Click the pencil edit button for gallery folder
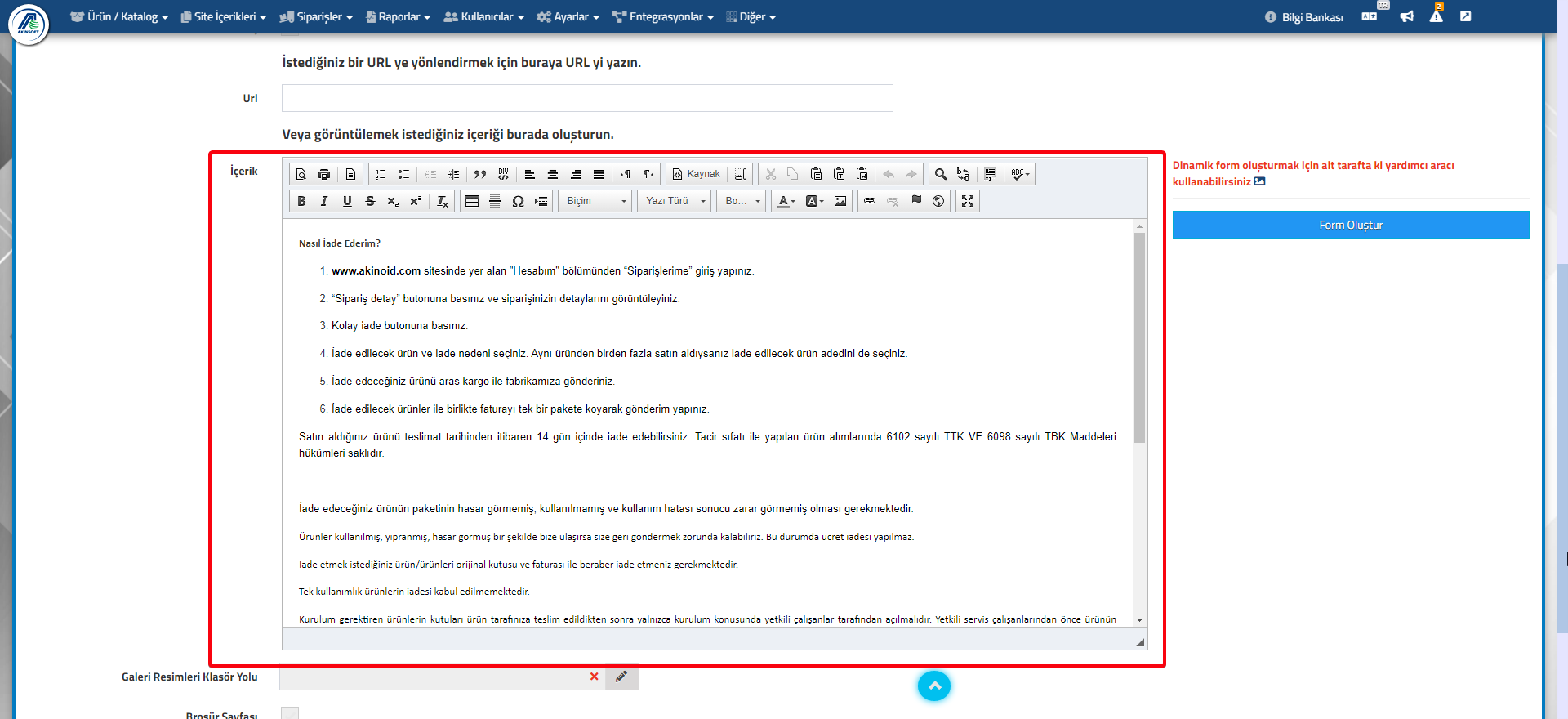Screen dimensions: 1568x719 [621, 677]
